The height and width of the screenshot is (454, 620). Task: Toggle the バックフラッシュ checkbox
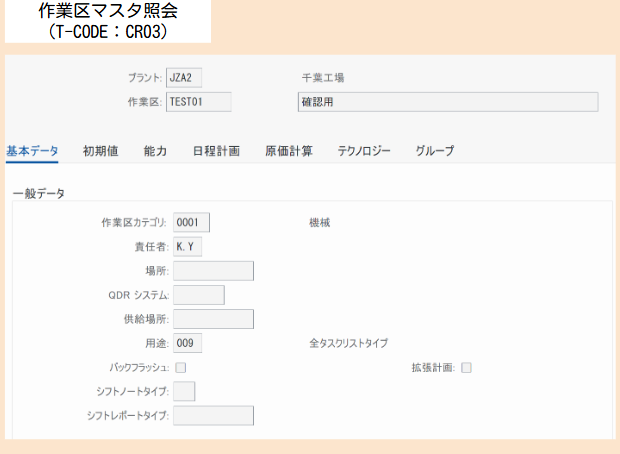pyautogui.click(x=181, y=368)
